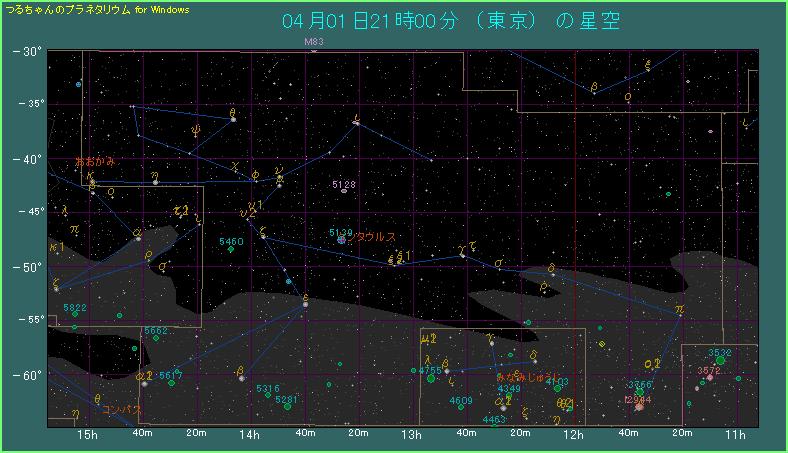Viewport: 788px width, 453px height.
Task: Click the date and time title text
Action: tap(451, 21)
